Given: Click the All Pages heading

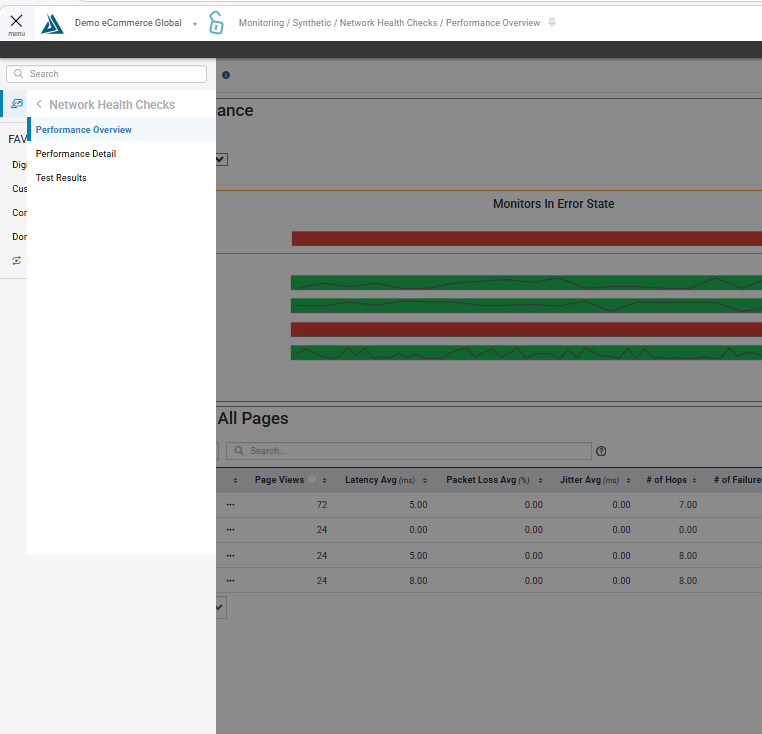Looking at the screenshot, I should 253,419.
